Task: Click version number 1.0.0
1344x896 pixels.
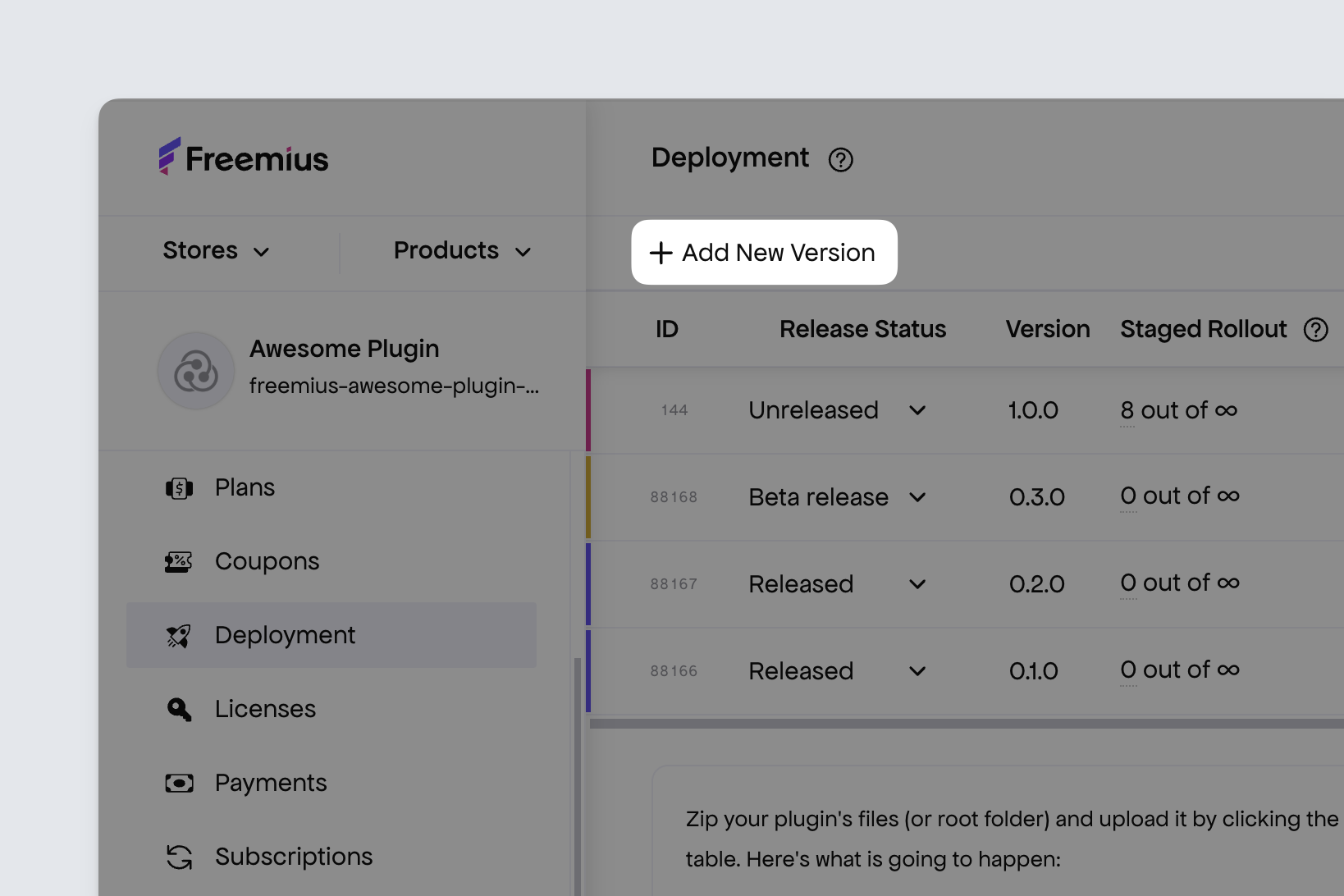Action: (x=1033, y=410)
